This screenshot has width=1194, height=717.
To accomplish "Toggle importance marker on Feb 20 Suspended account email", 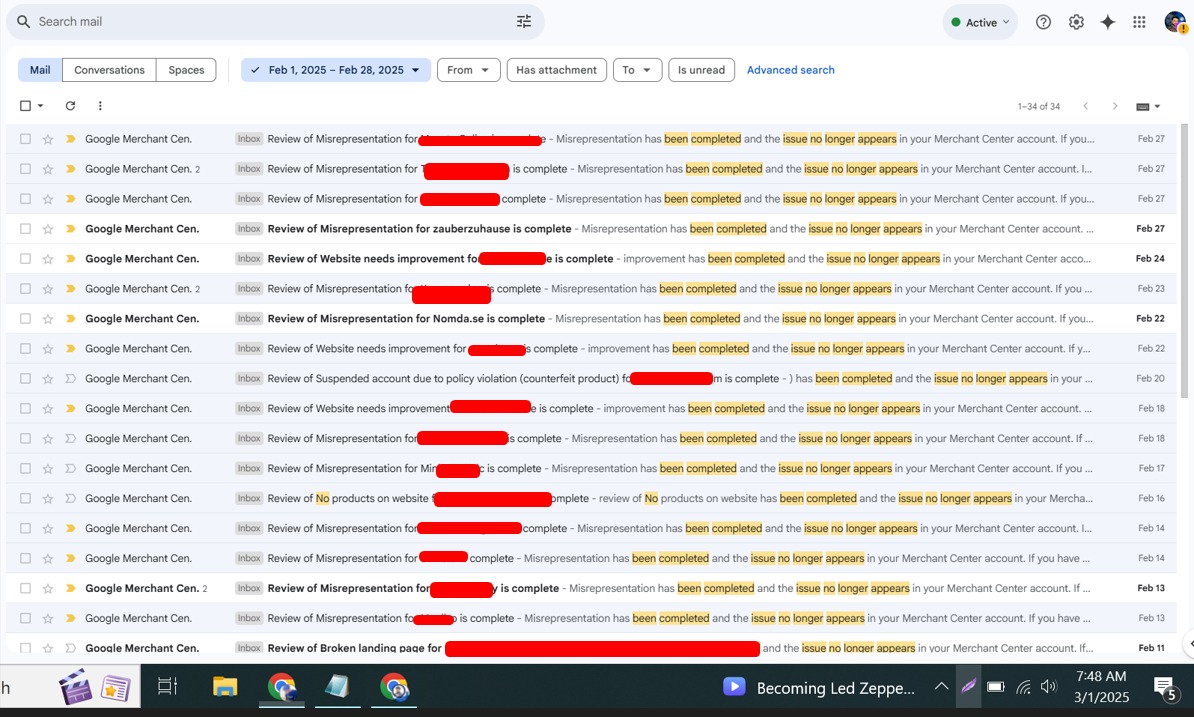I will [70, 379].
